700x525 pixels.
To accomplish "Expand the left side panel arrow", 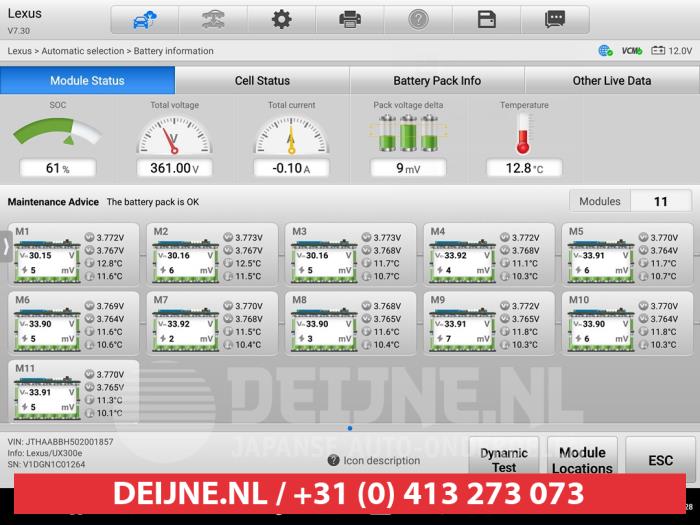I will (6, 246).
